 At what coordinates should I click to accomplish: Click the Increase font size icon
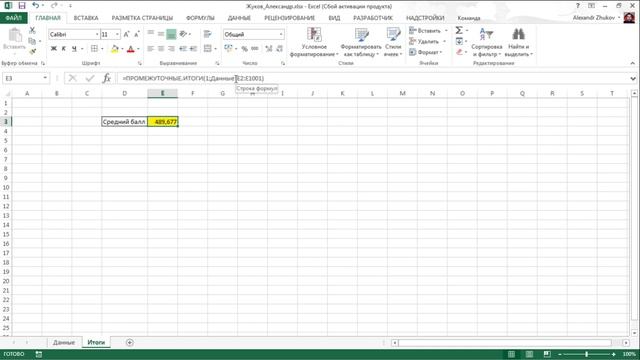[x=126, y=34]
